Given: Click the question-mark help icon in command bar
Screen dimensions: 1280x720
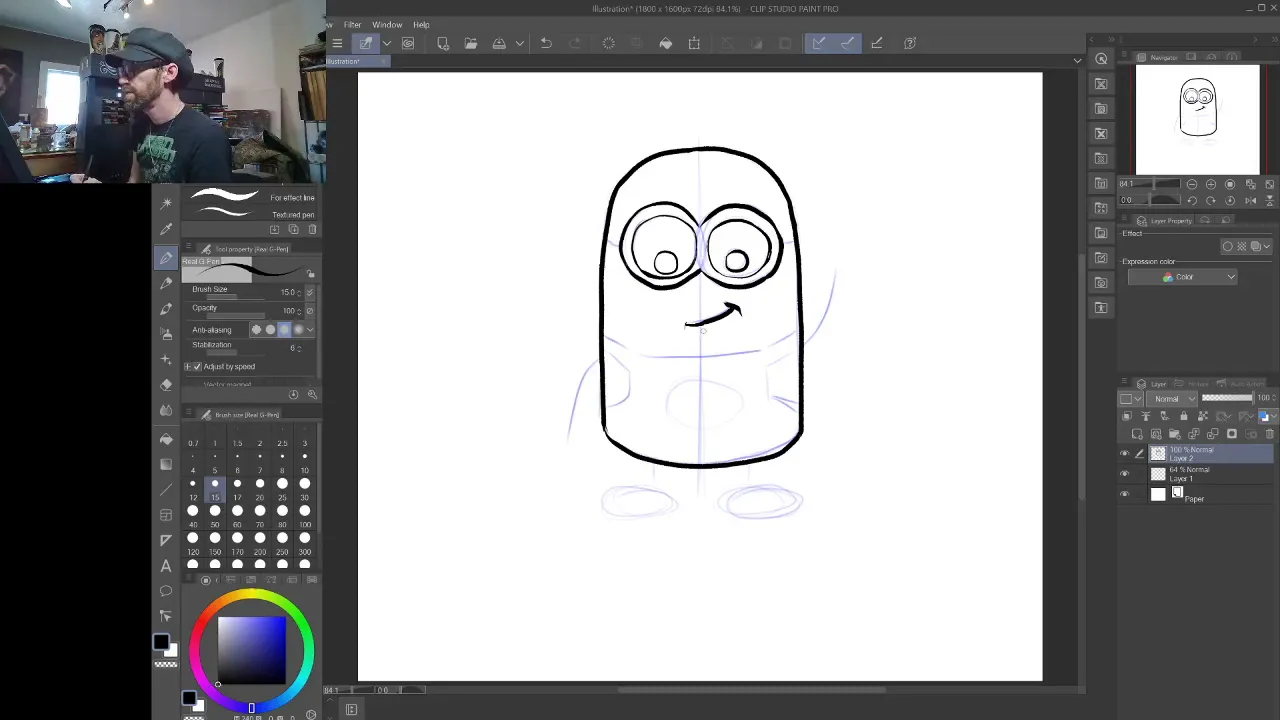Looking at the screenshot, I should [910, 43].
